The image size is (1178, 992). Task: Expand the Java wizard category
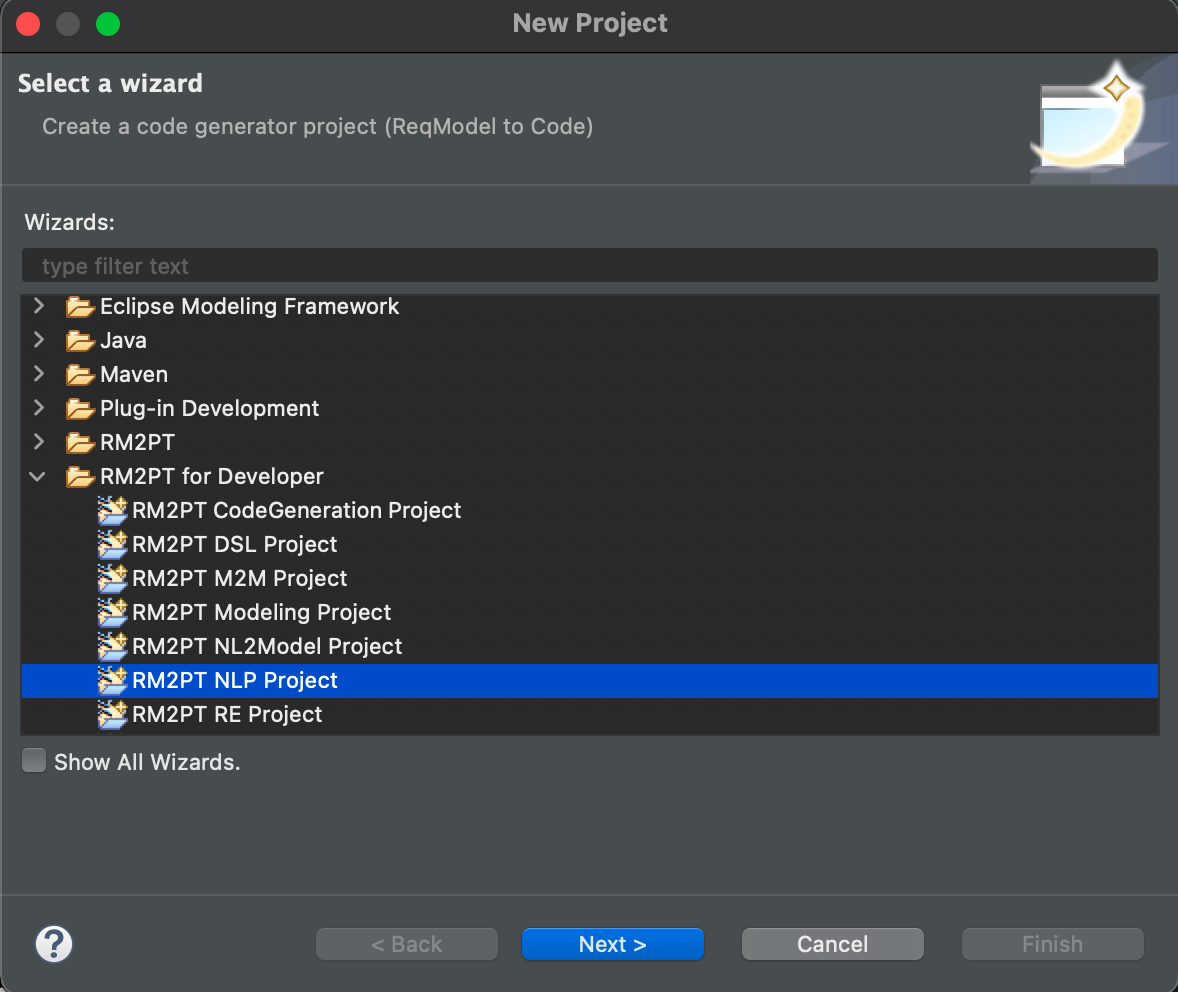point(39,340)
